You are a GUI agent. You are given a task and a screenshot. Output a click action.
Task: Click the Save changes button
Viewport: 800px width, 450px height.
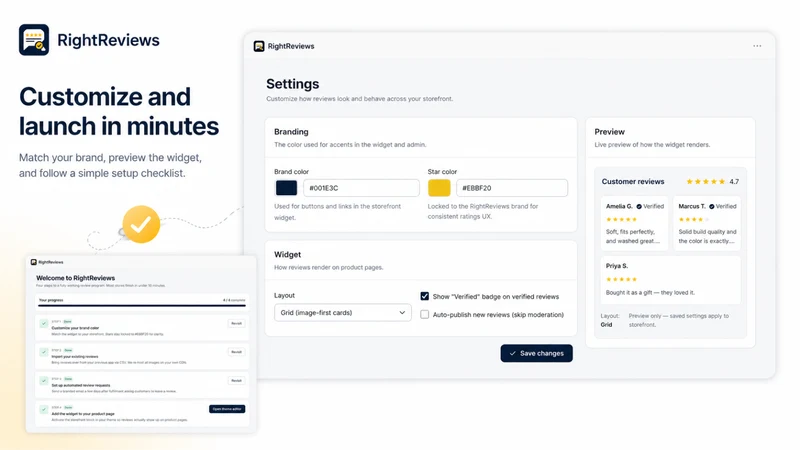click(536, 353)
